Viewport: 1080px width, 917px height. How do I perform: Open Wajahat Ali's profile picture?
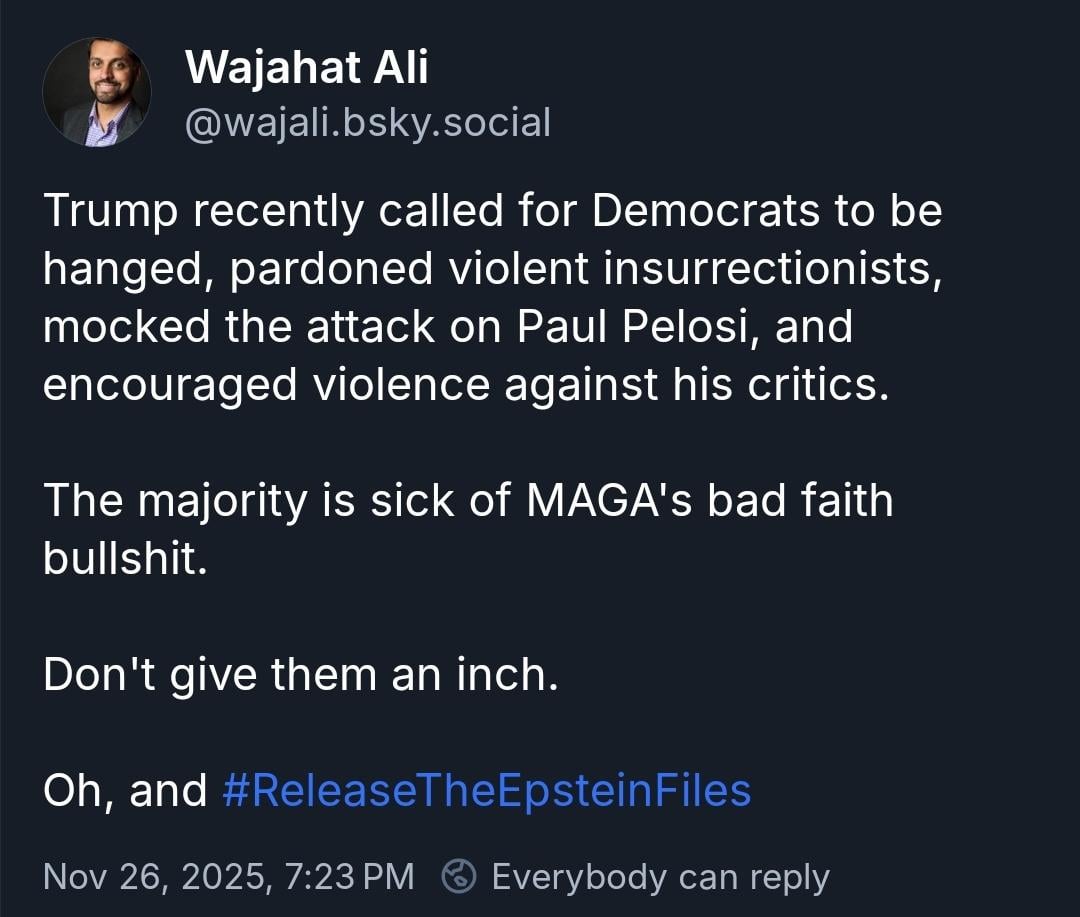[x=96, y=92]
